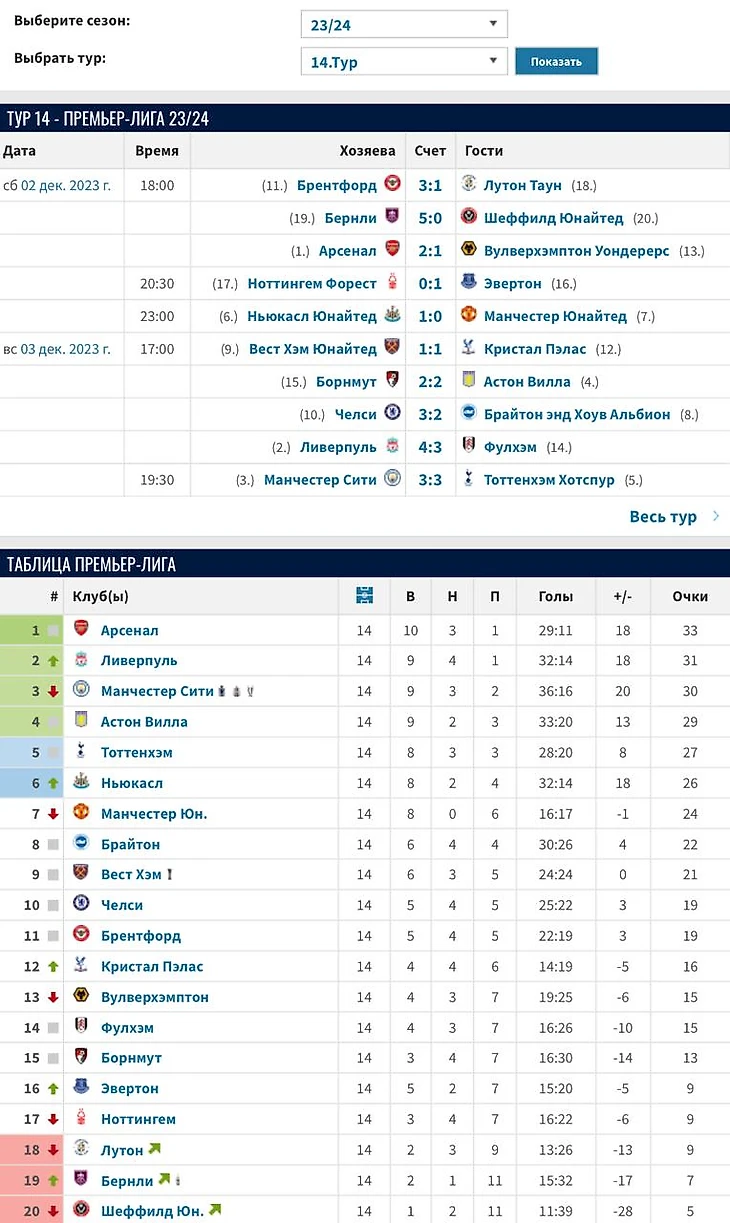
Task: Click the Everton crest in the fixtures list
Action: pos(469,283)
